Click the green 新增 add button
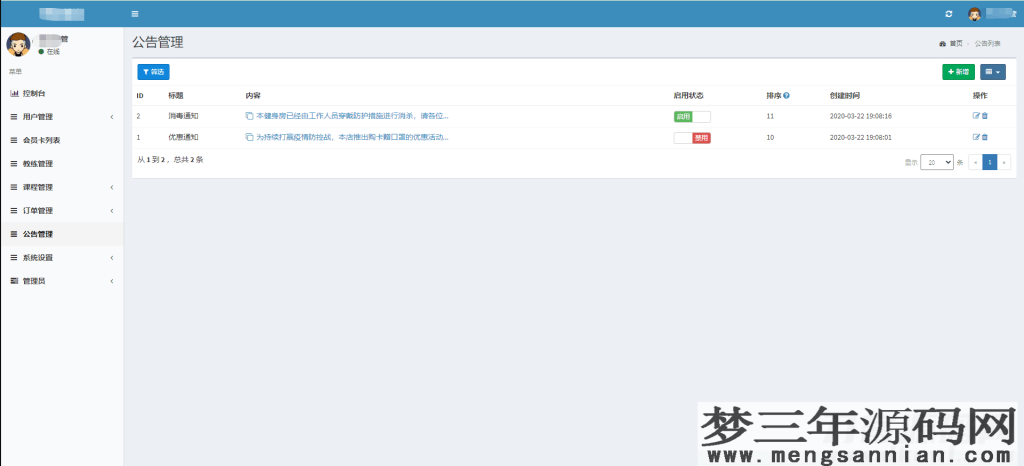The image size is (1024, 466). tap(959, 72)
